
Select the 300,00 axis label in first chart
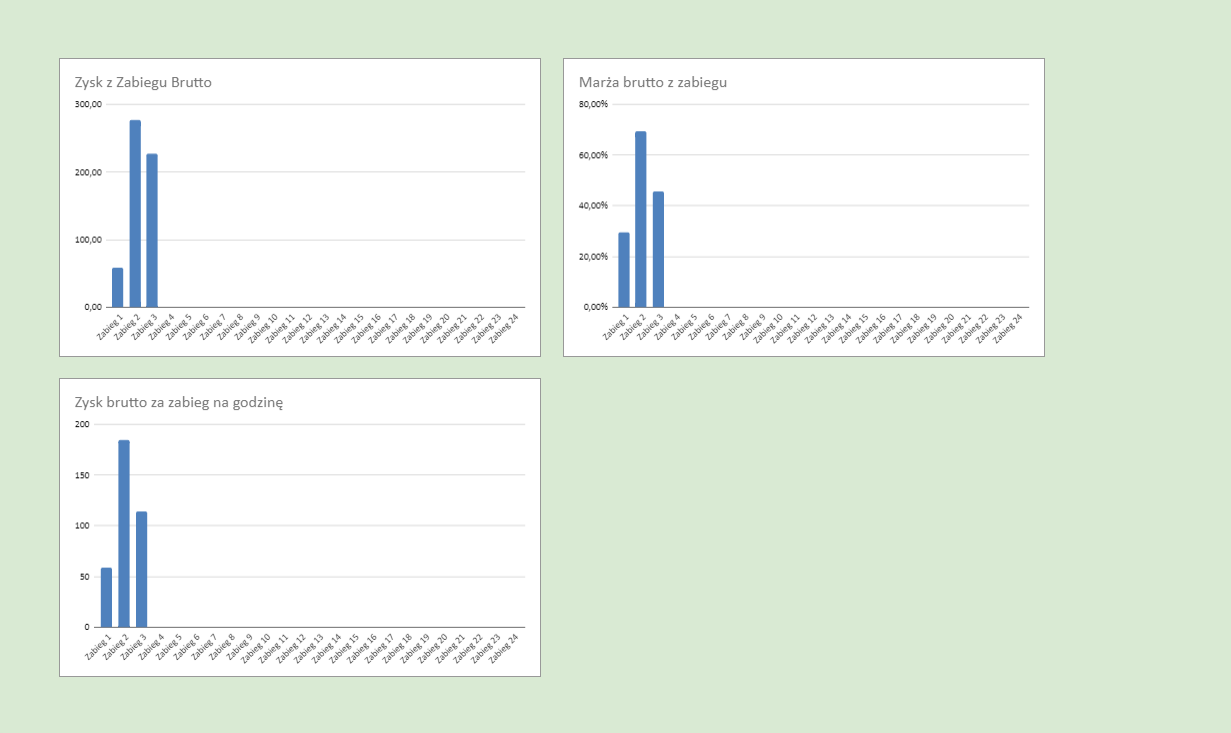point(88,104)
